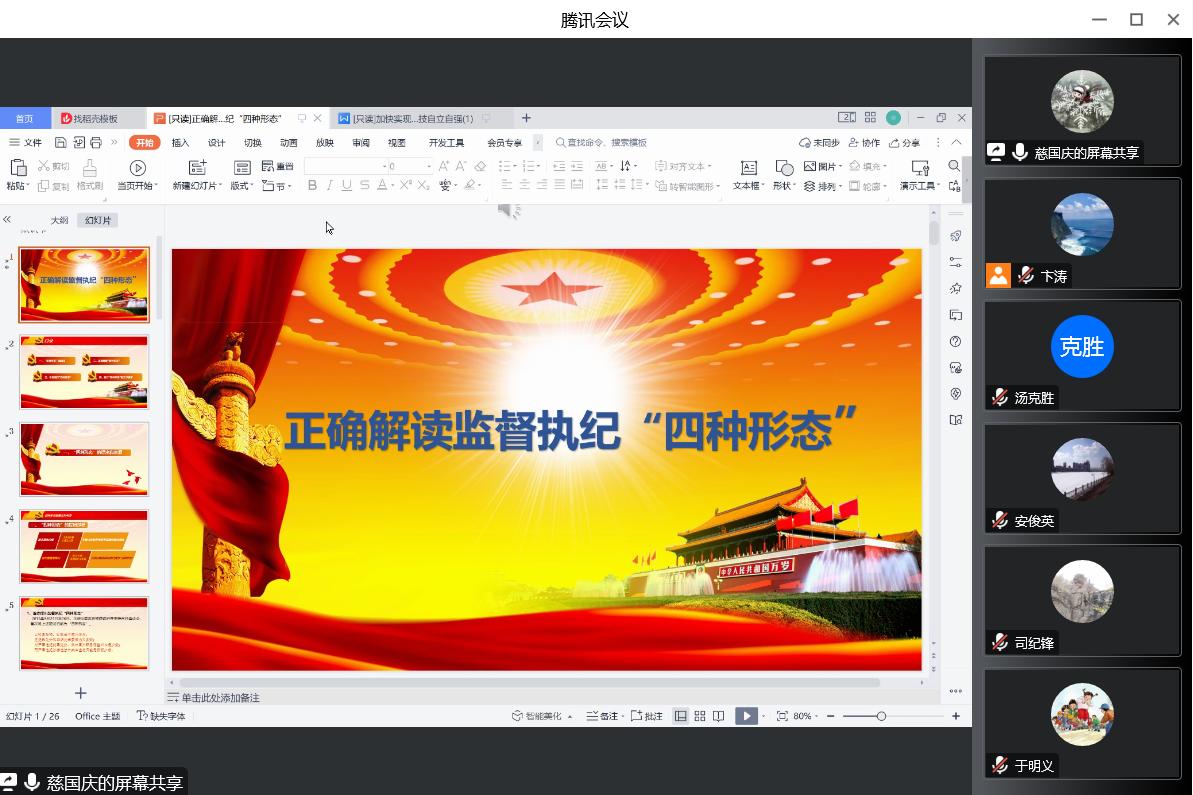Image resolution: width=1193 pixels, height=795 pixels.
Task: Click the add slide plus below thumbnails
Action: [x=81, y=693]
